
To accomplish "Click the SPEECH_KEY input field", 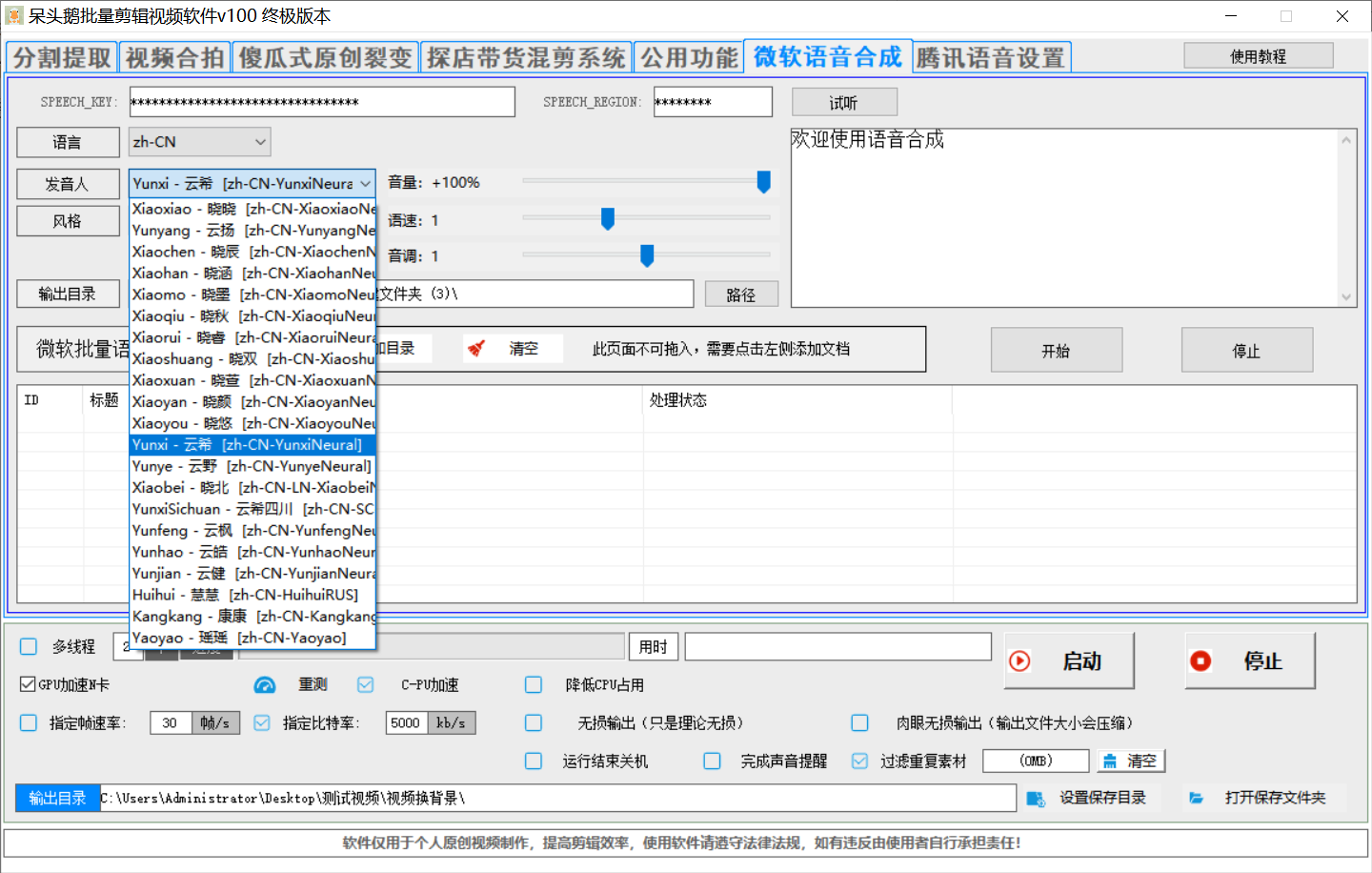I will click(321, 102).
